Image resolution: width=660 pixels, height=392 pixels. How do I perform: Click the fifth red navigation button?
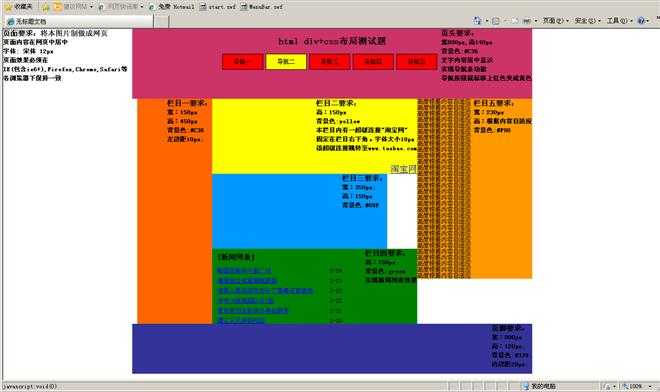(x=416, y=61)
